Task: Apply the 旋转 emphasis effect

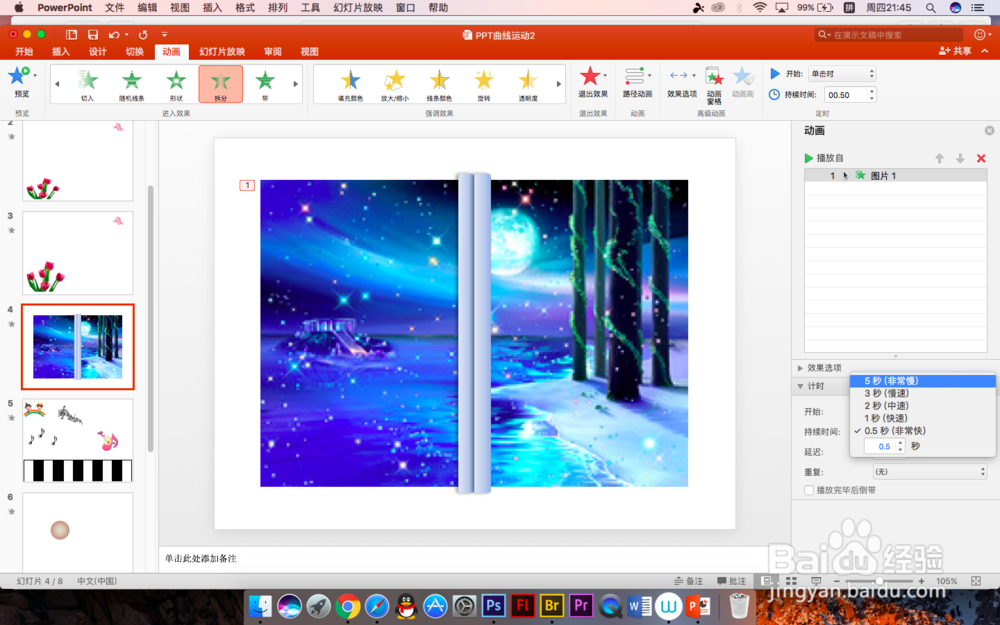Action: click(x=483, y=84)
